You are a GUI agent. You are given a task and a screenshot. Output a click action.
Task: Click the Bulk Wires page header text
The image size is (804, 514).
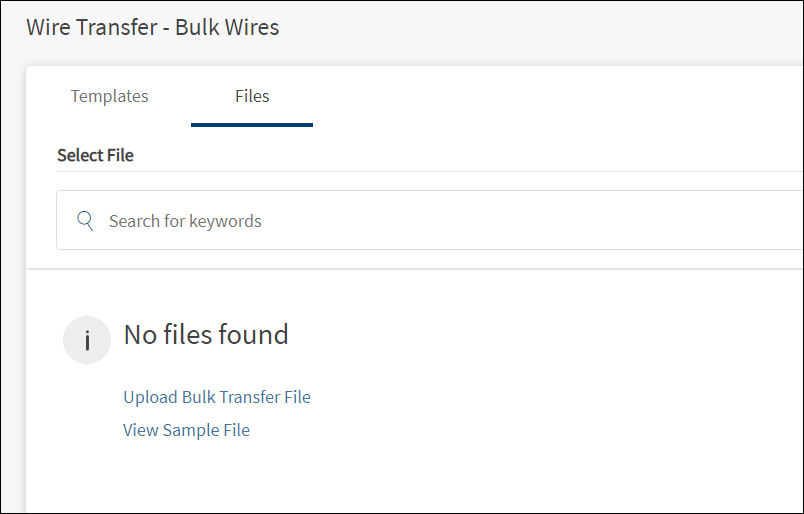[x=227, y=27]
